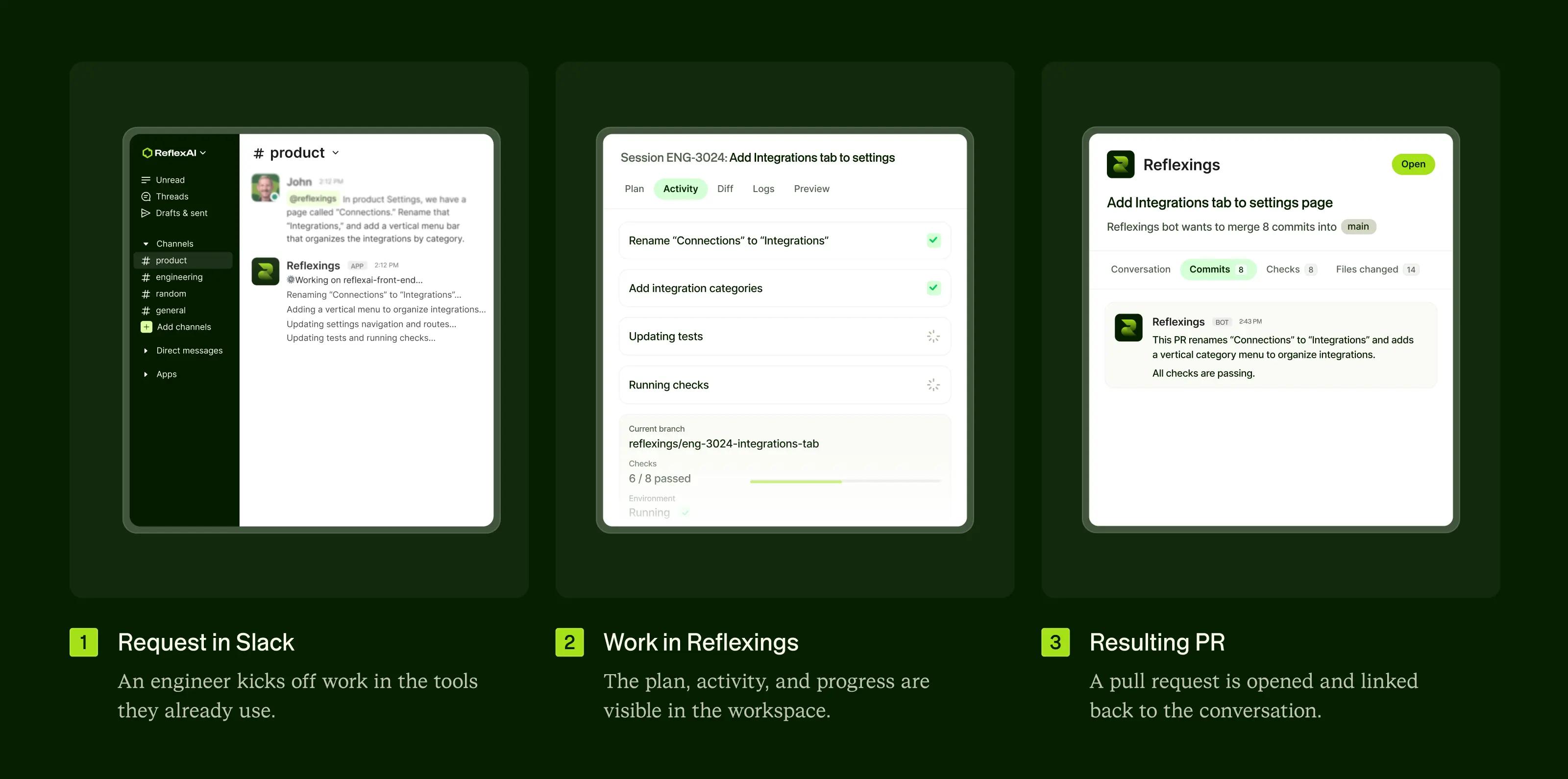Viewport: 1568px width, 779px height.
Task: Click the spinner beside Updating tests
Action: pos(933,336)
